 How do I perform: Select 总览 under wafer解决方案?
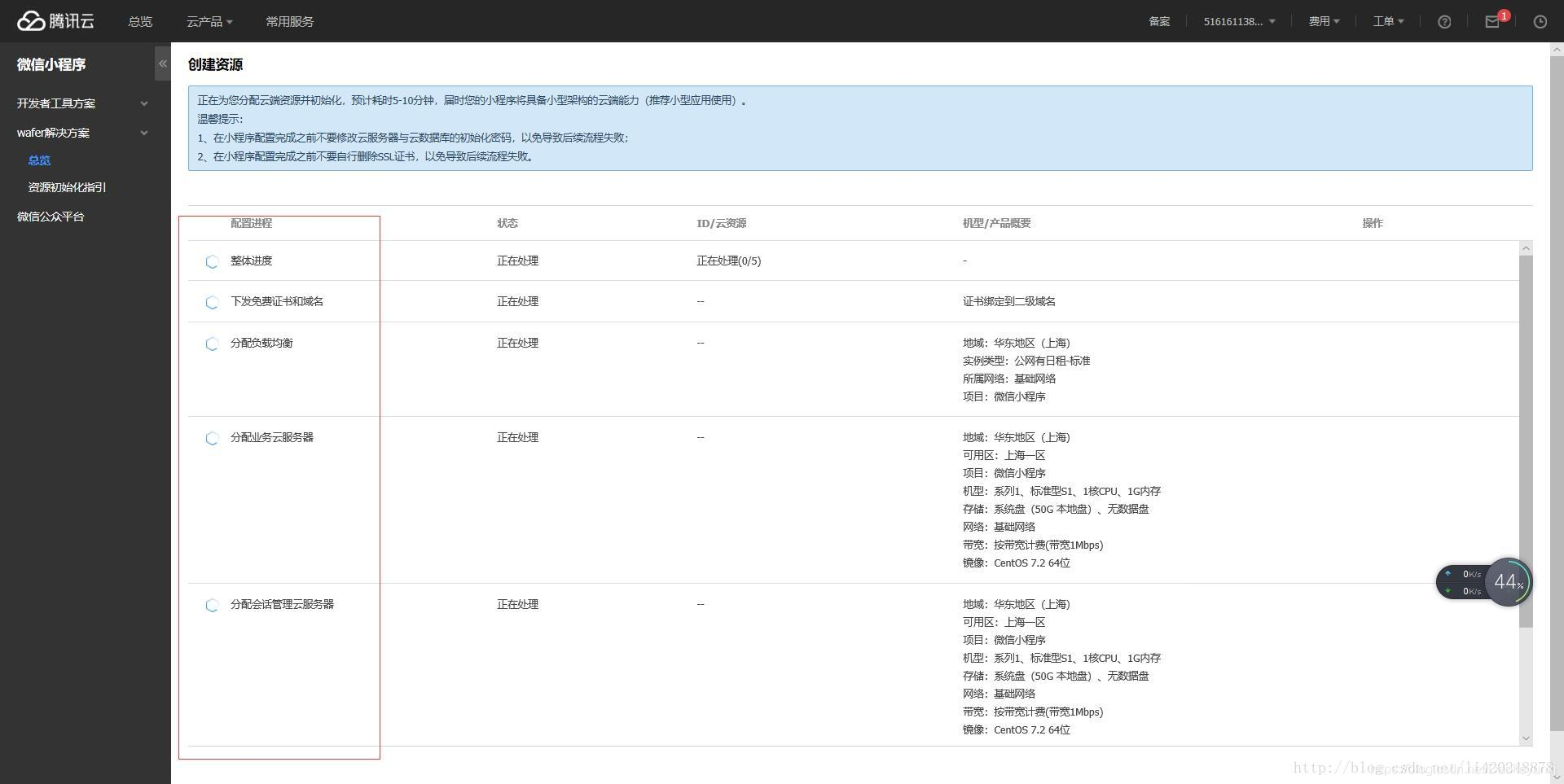click(39, 160)
